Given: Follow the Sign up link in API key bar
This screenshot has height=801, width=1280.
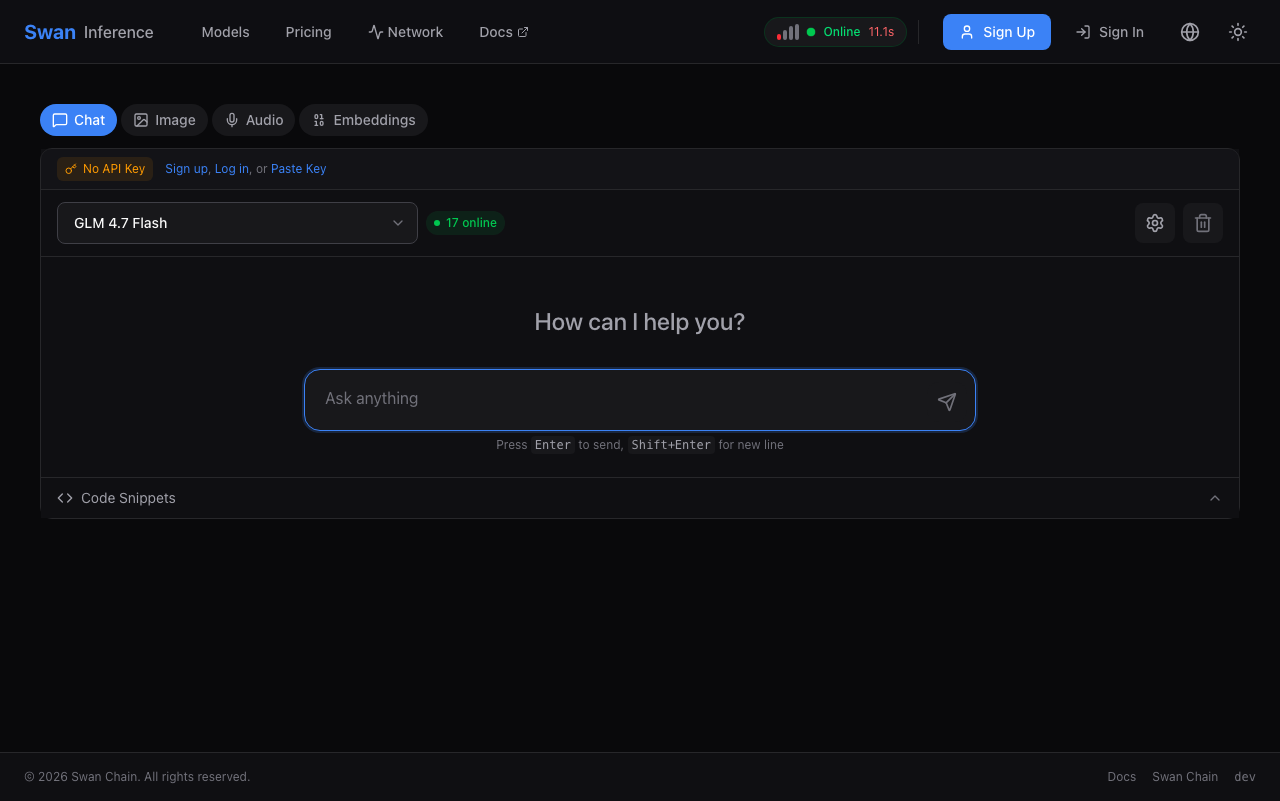Looking at the screenshot, I should click(x=186, y=169).
